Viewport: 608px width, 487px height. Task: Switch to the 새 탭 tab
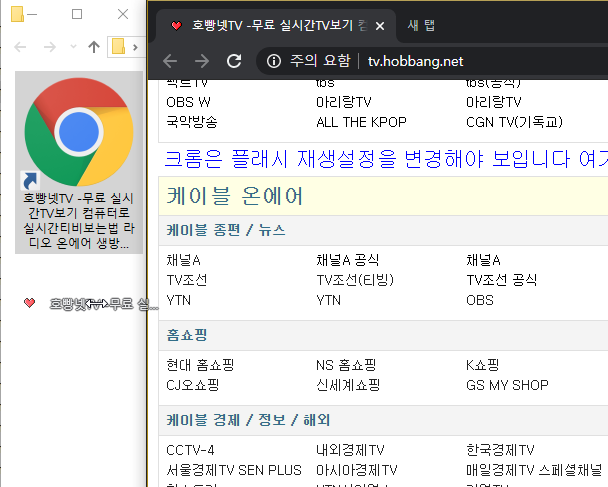(x=421, y=26)
